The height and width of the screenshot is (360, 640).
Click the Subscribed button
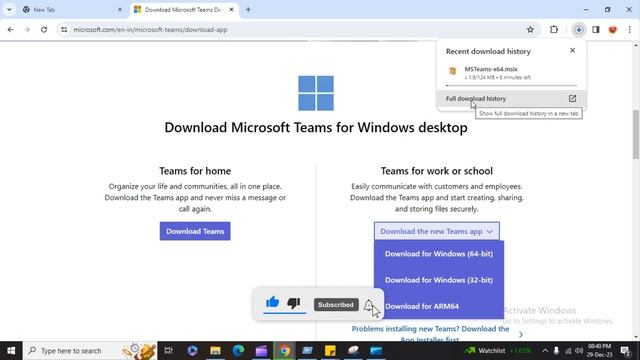point(336,305)
